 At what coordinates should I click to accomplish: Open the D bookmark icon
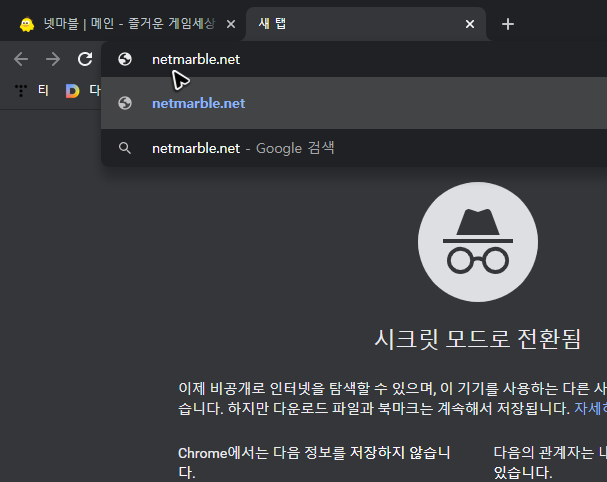coord(72,91)
